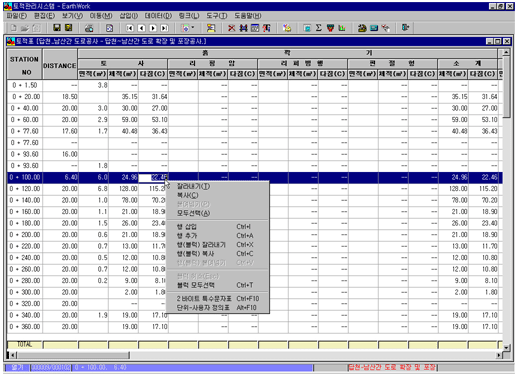The height and width of the screenshot is (377, 517).
Task: Jump to first record navigation icon
Action: (x=130, y=28)
